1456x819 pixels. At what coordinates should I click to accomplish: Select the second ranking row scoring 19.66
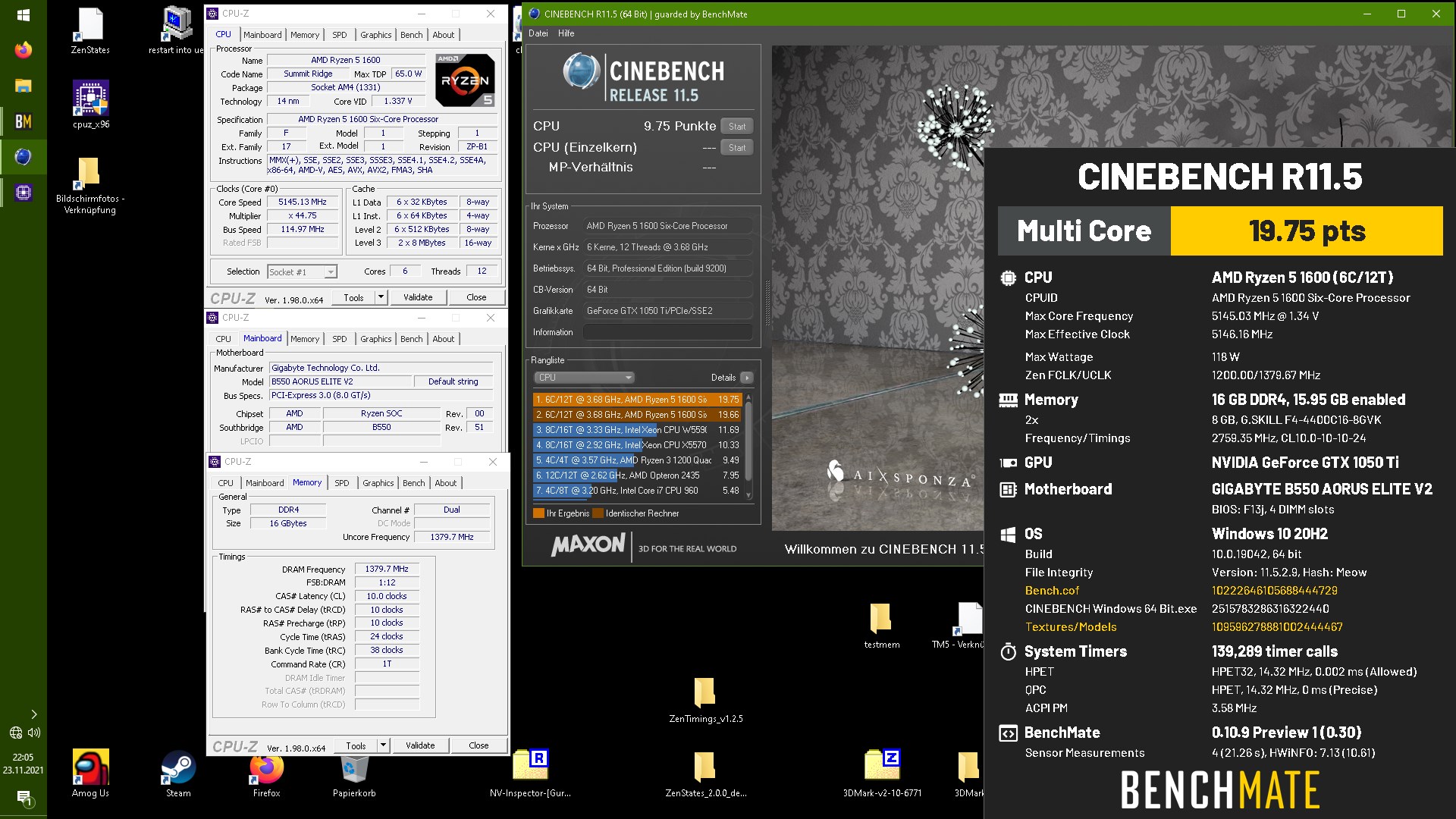coord(637,415)
